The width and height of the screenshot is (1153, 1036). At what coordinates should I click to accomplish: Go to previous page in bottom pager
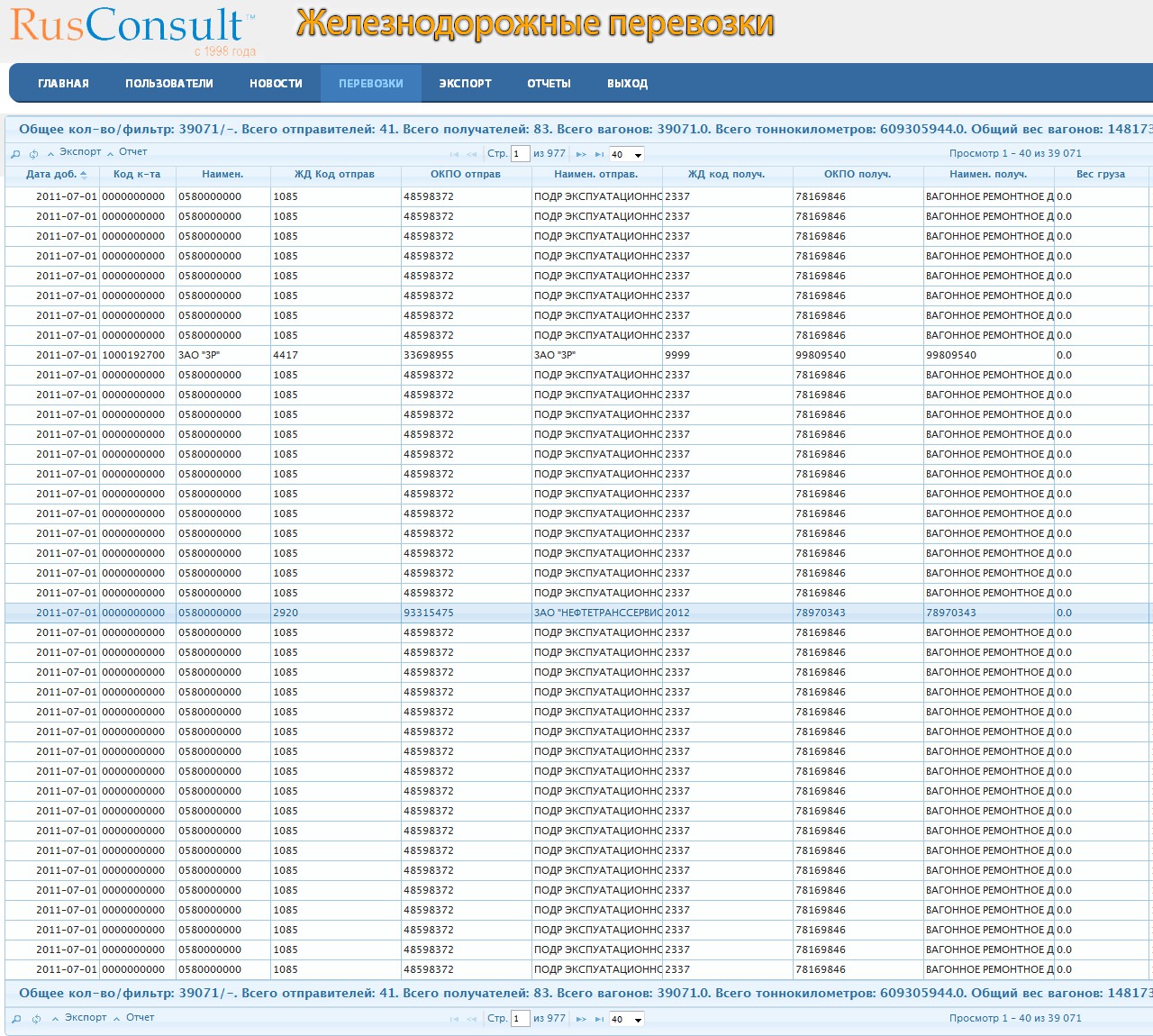[472, 1019]
